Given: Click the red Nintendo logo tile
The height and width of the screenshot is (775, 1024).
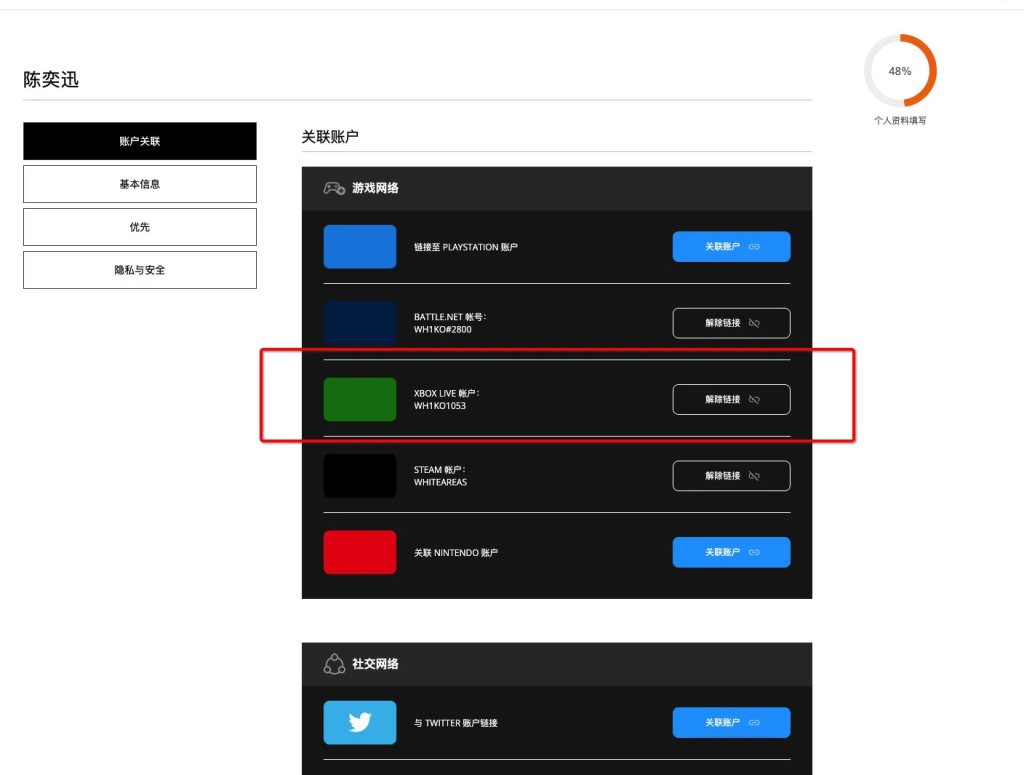Looking at the screenshot, I should pyautogui.click(x=360, y=552).
